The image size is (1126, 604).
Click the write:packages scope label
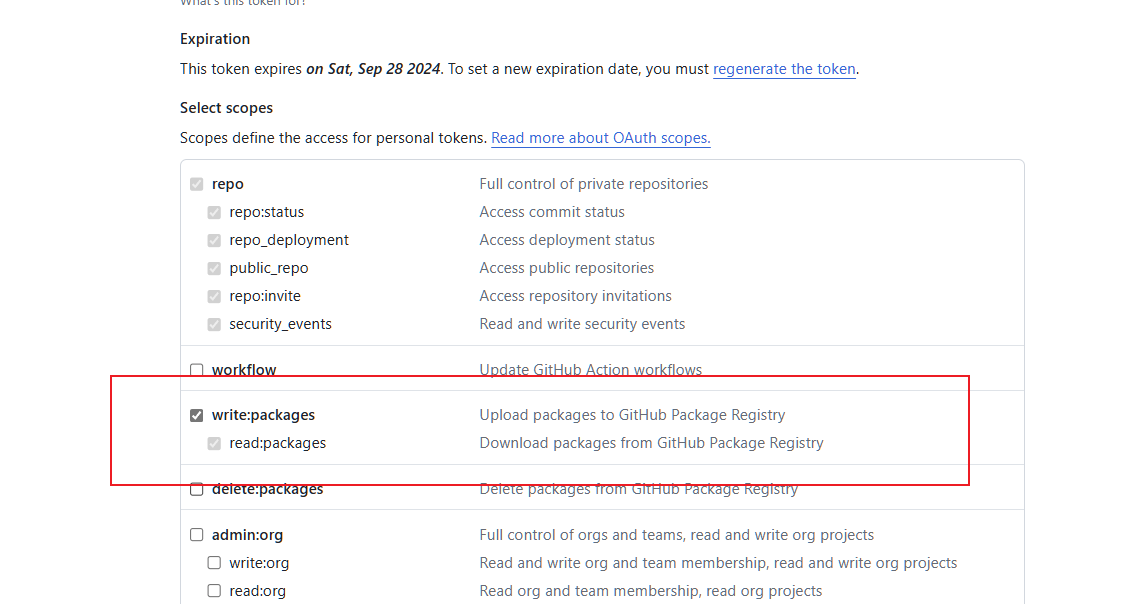(x=263, y=415)
